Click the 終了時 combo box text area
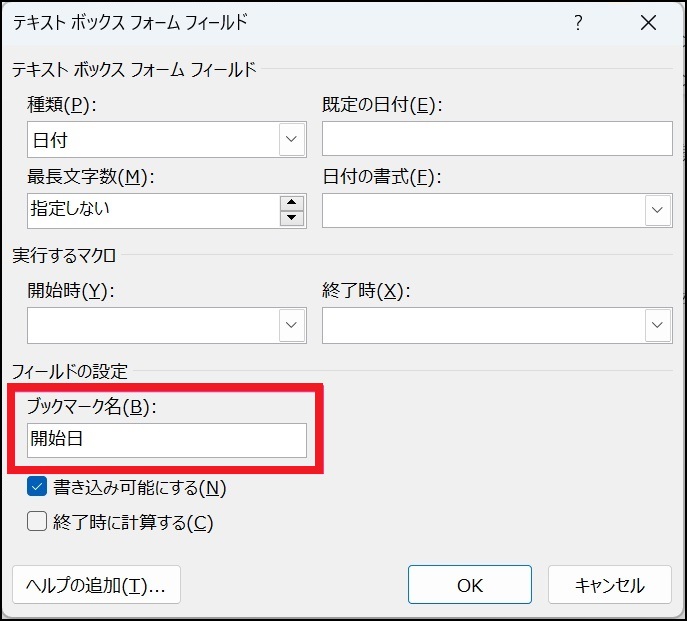The image size is (687, 621). (484, 325)
